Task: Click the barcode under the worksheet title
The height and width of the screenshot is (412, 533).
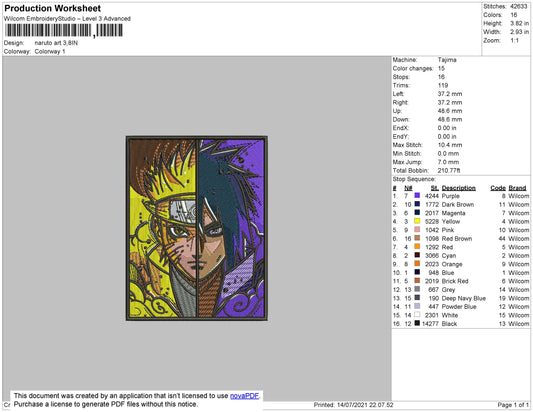Action: 64,31
